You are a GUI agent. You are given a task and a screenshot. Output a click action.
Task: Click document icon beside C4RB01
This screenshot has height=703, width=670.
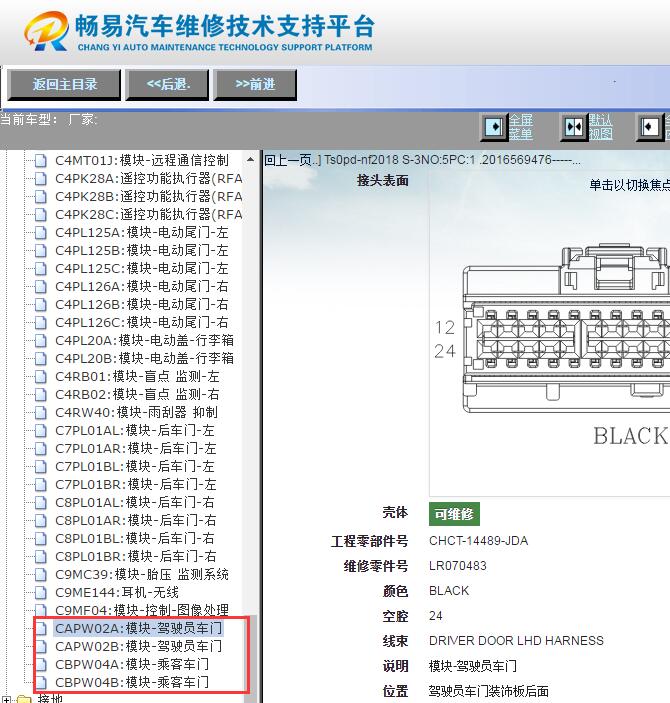coord(40,376)
